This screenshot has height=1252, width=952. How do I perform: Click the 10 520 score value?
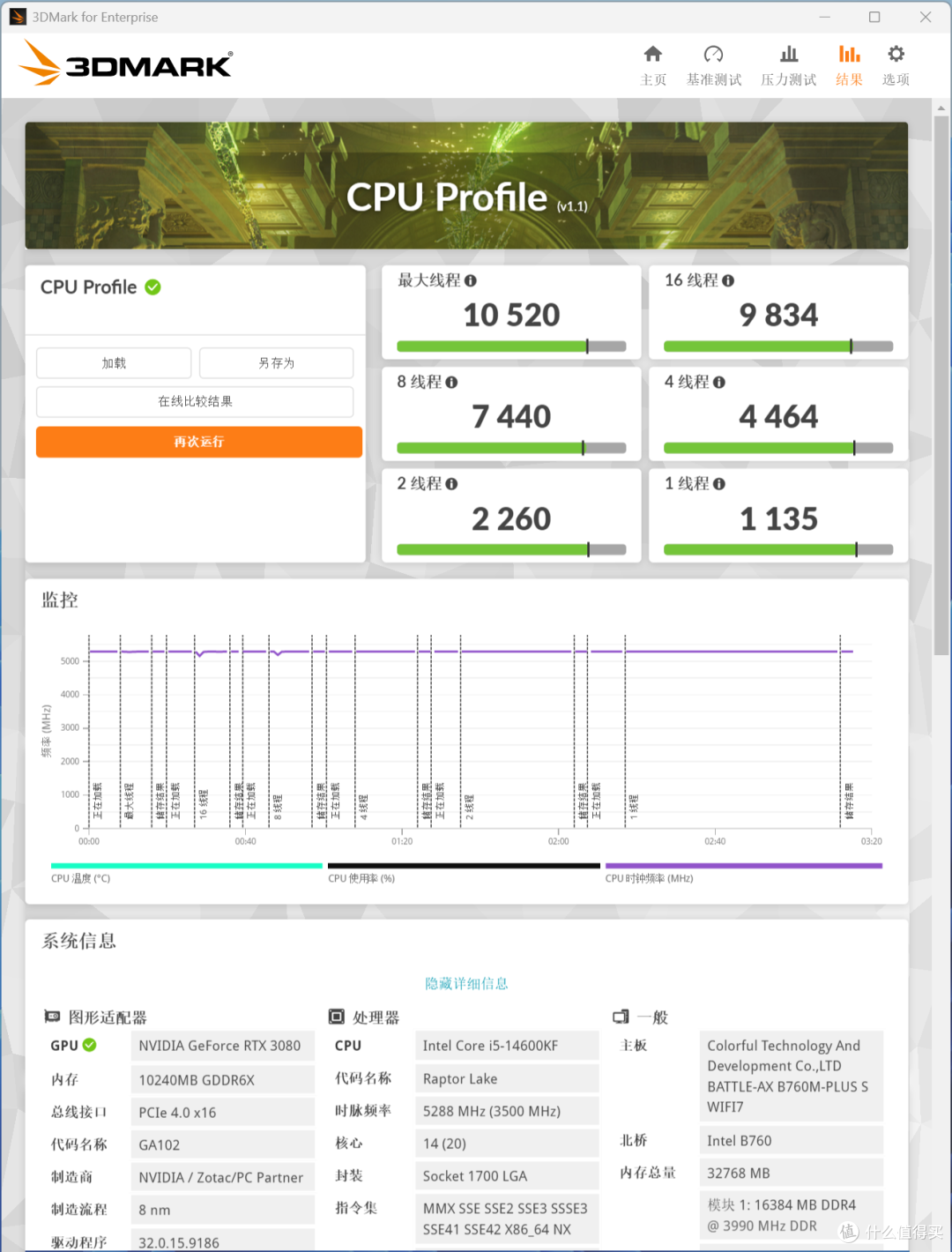coord(511,315)
